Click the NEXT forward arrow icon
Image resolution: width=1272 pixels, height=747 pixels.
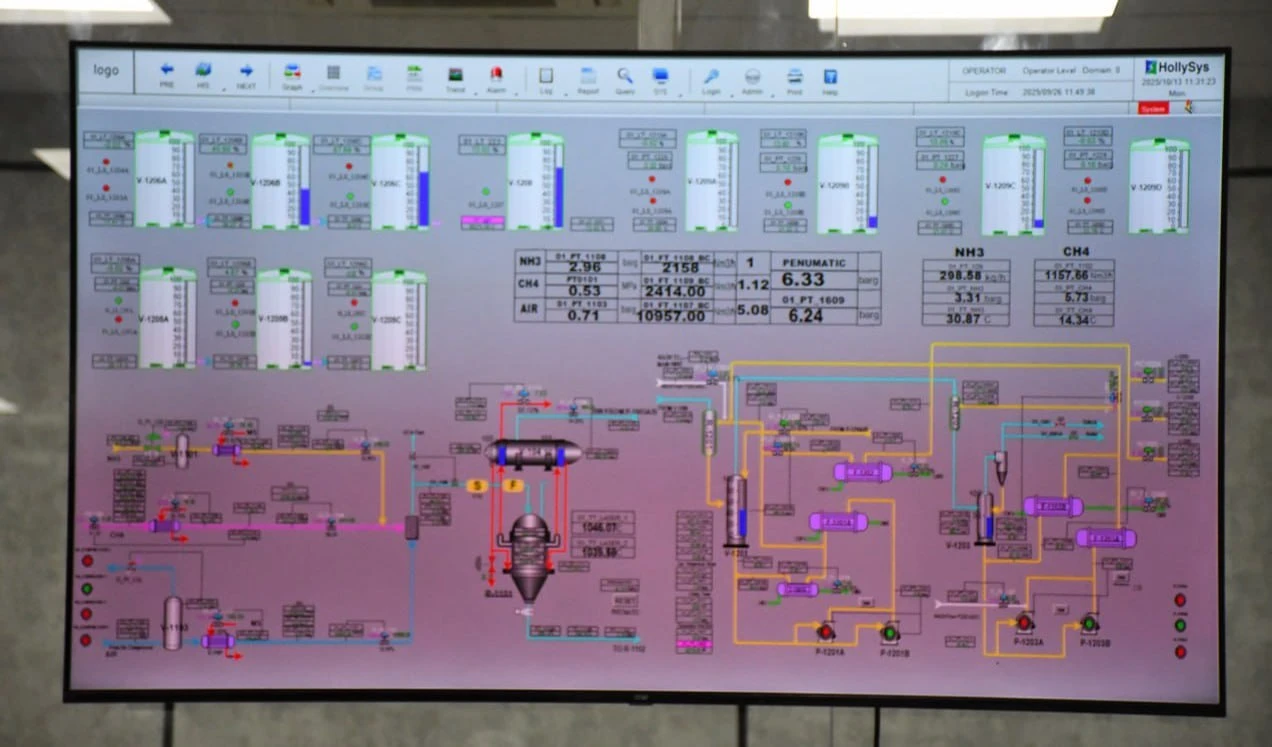[x=246, y=72]
